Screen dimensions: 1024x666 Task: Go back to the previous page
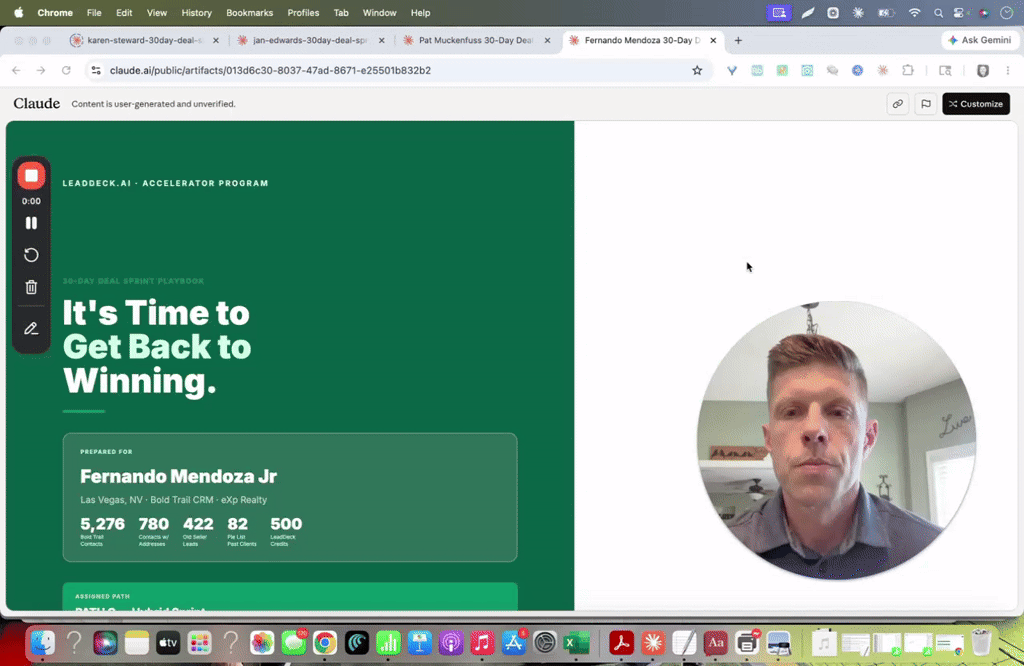16,71
